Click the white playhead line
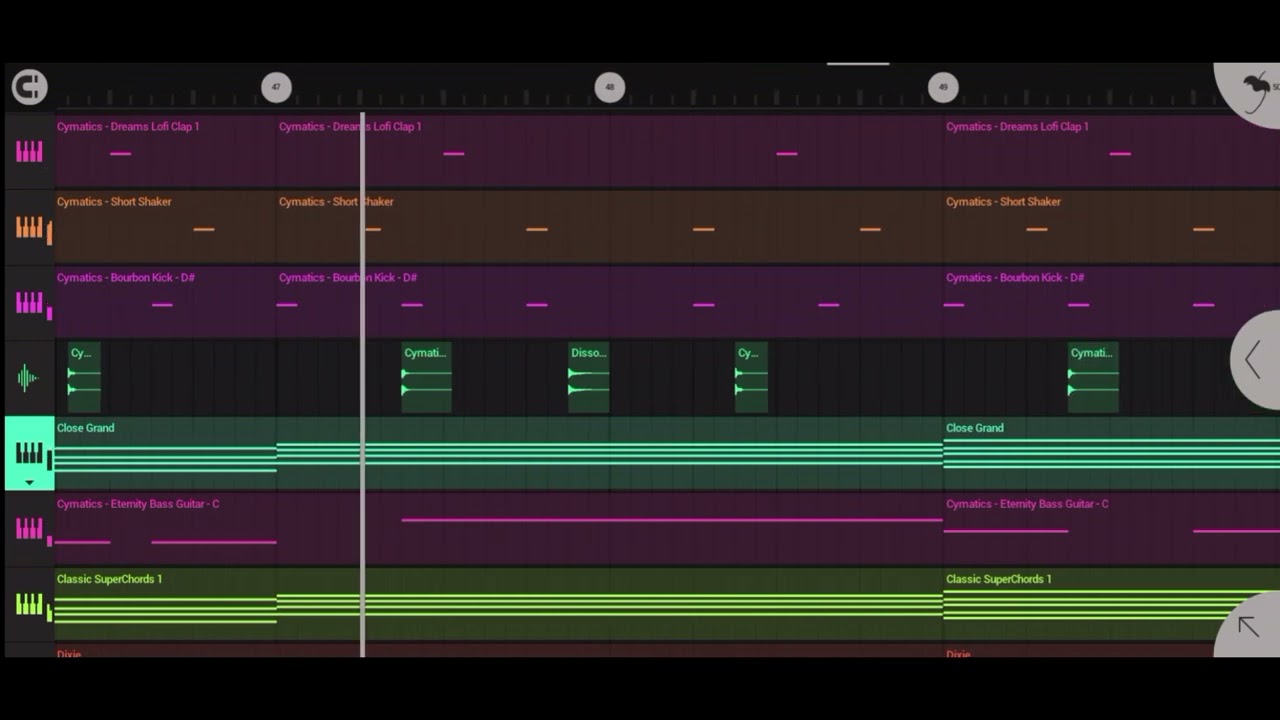The width and height of the screenshot is (1280, 720). [362, 385]
